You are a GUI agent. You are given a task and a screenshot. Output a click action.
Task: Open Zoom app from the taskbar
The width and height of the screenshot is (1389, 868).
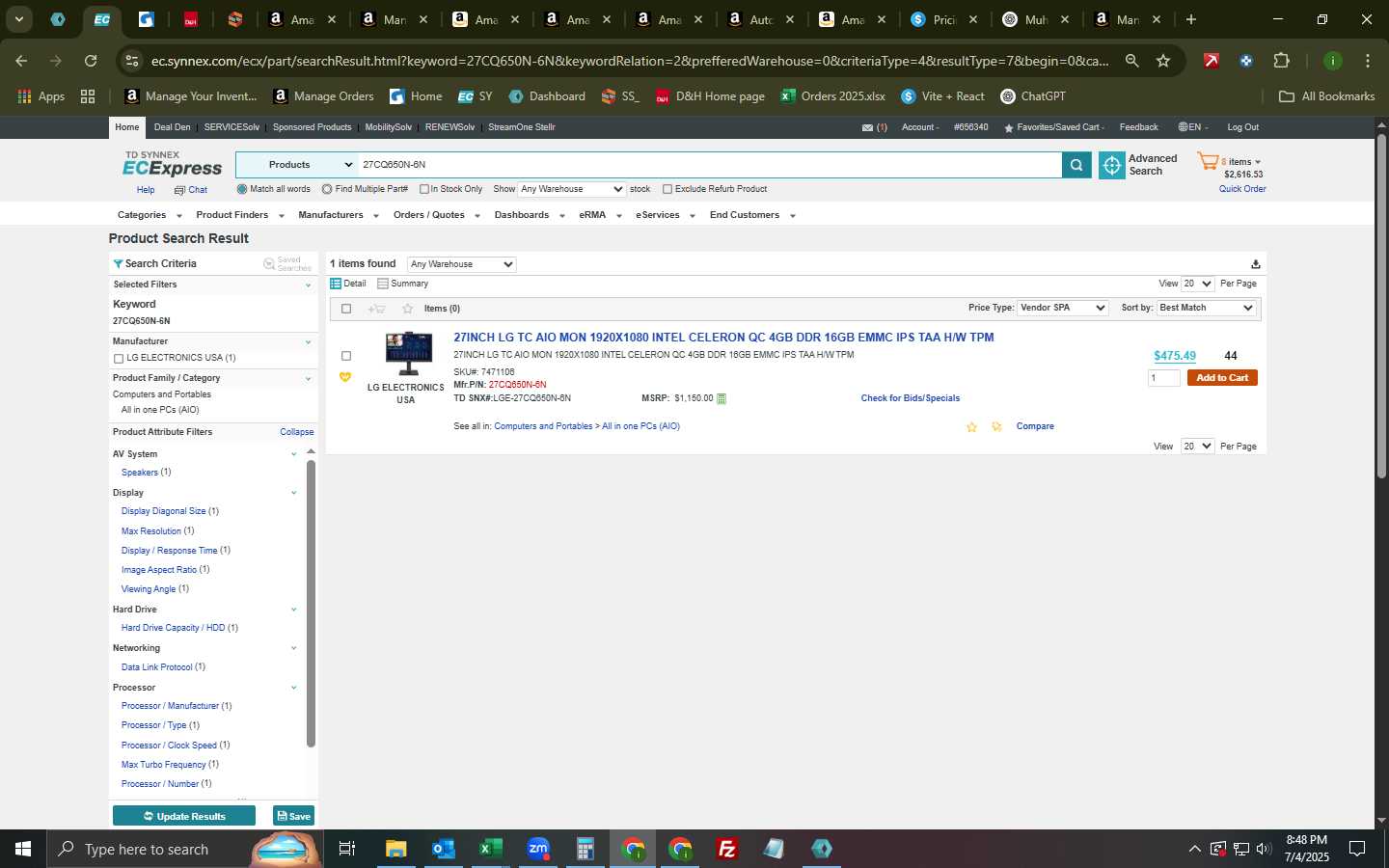point(538,849)
